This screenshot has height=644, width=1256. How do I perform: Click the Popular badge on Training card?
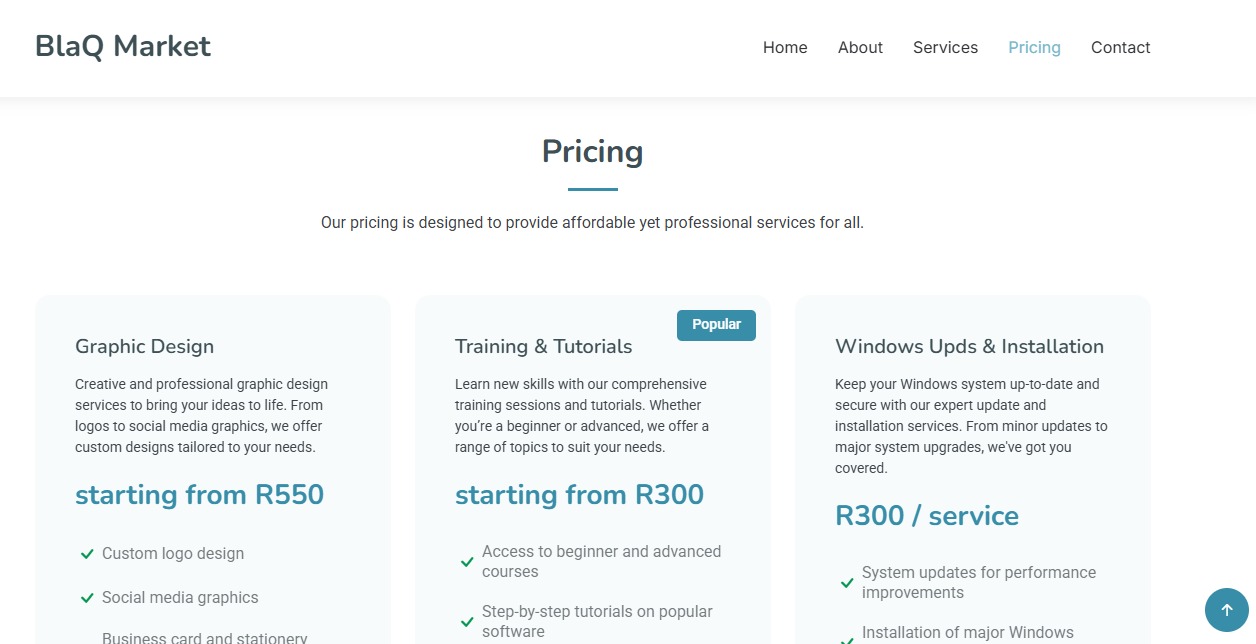coord(716,325)
